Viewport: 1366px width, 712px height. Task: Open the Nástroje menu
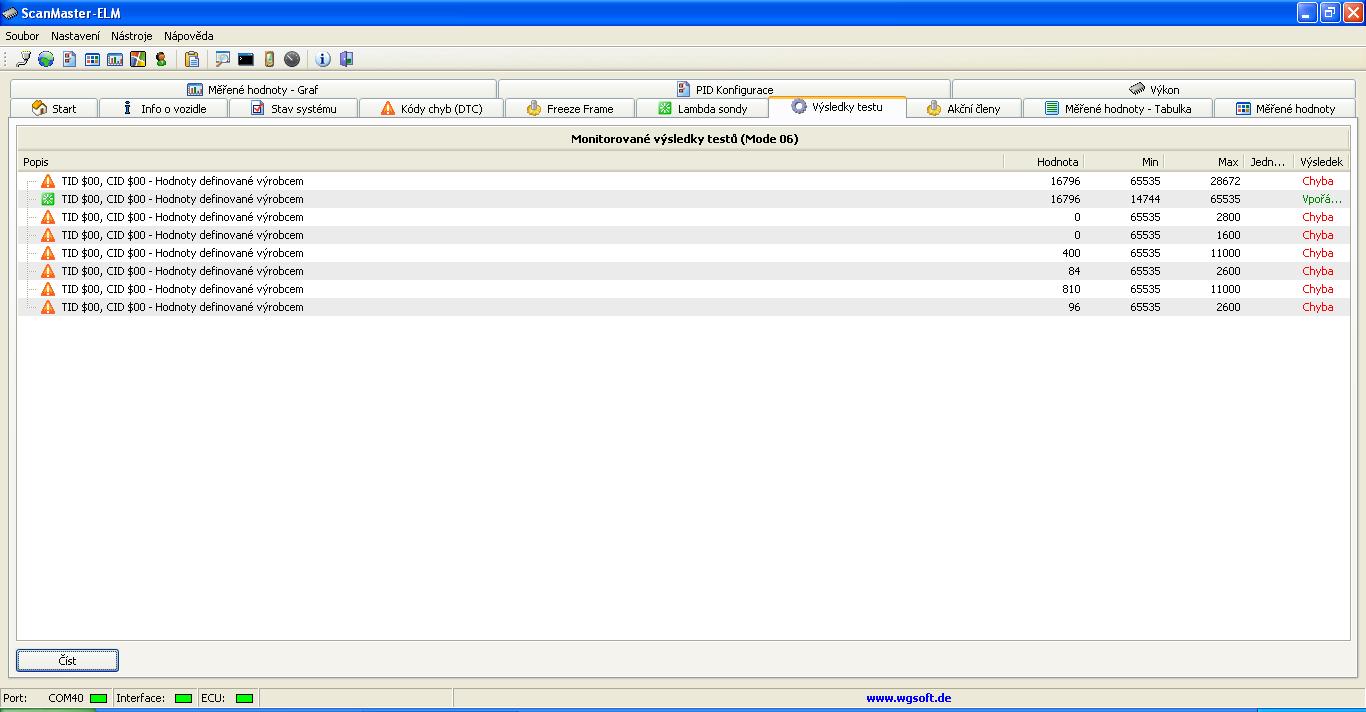pos(132,36)
